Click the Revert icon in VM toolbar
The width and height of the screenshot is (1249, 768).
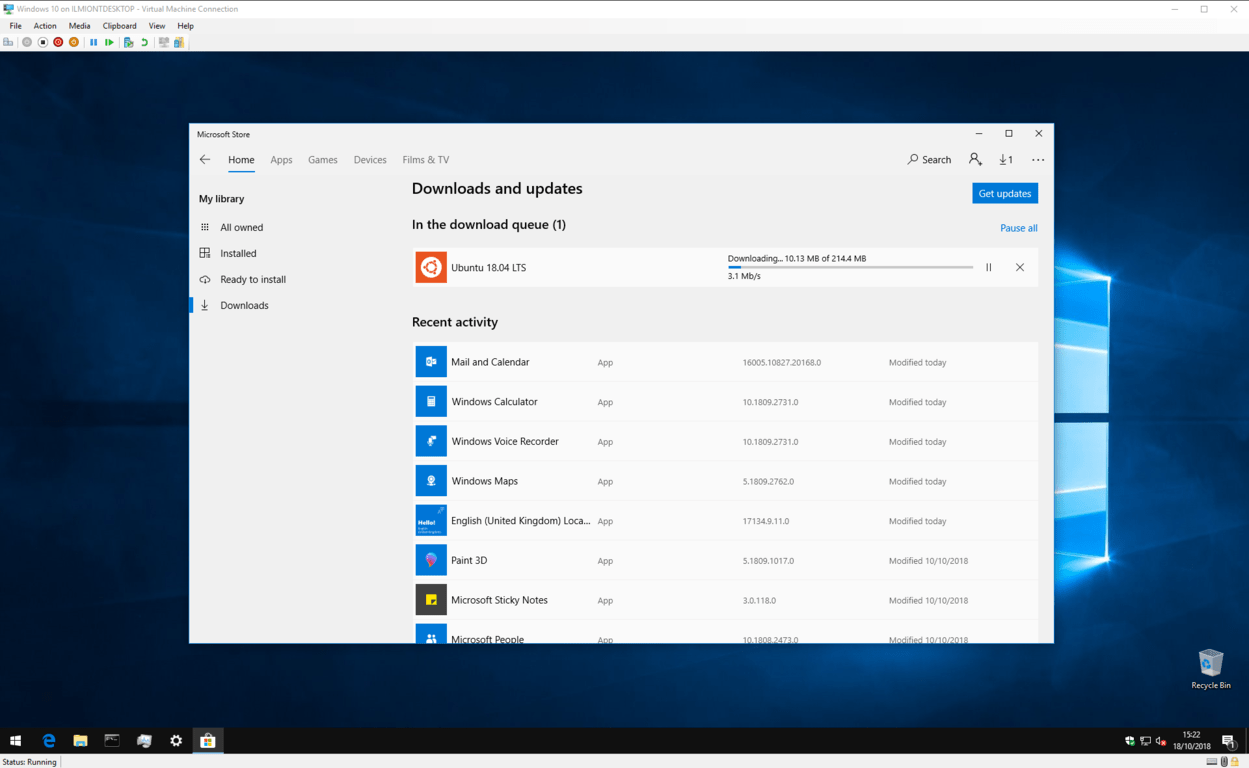coord(144,42)
